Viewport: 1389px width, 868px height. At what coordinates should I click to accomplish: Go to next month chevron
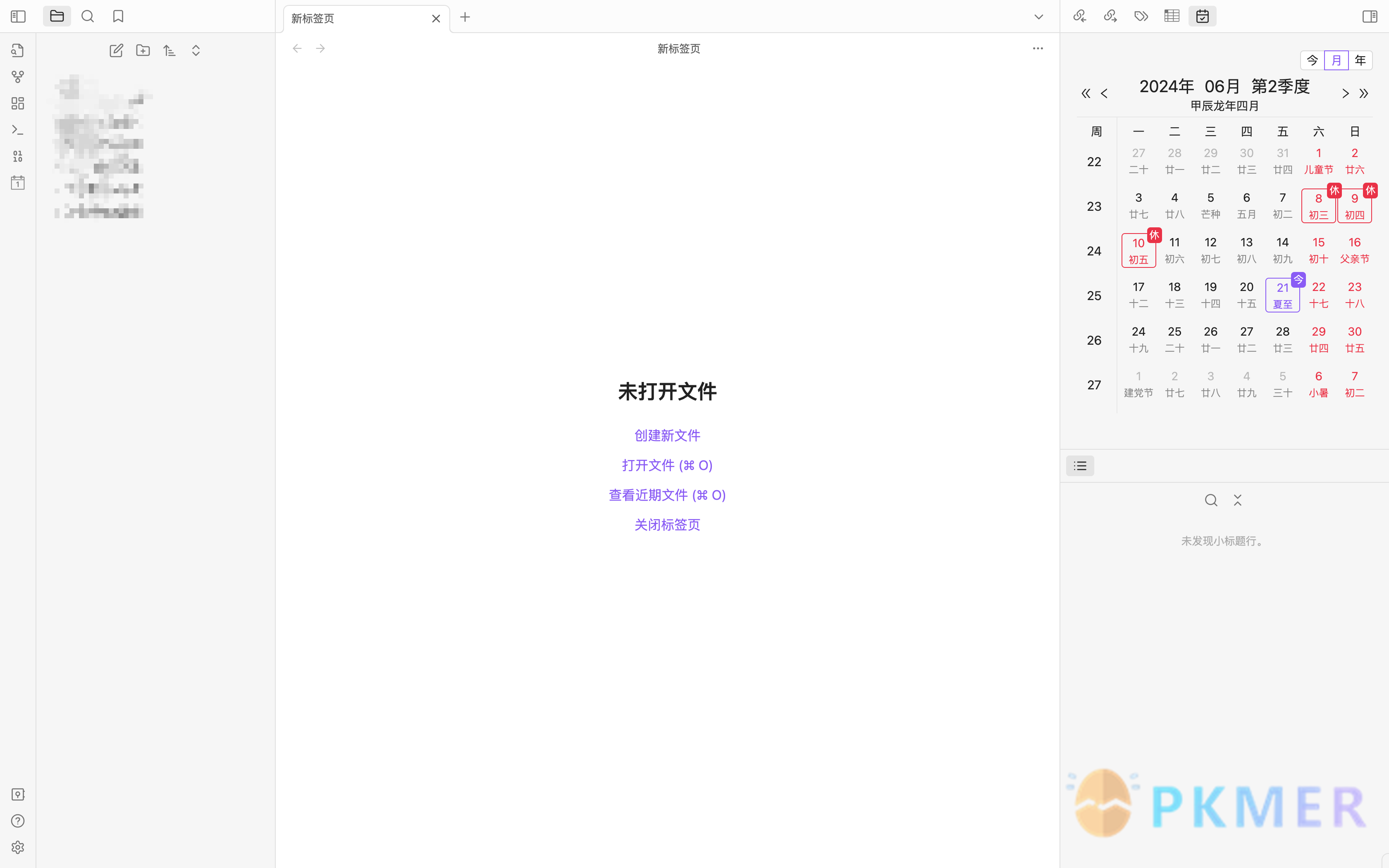coord(1345,93)
